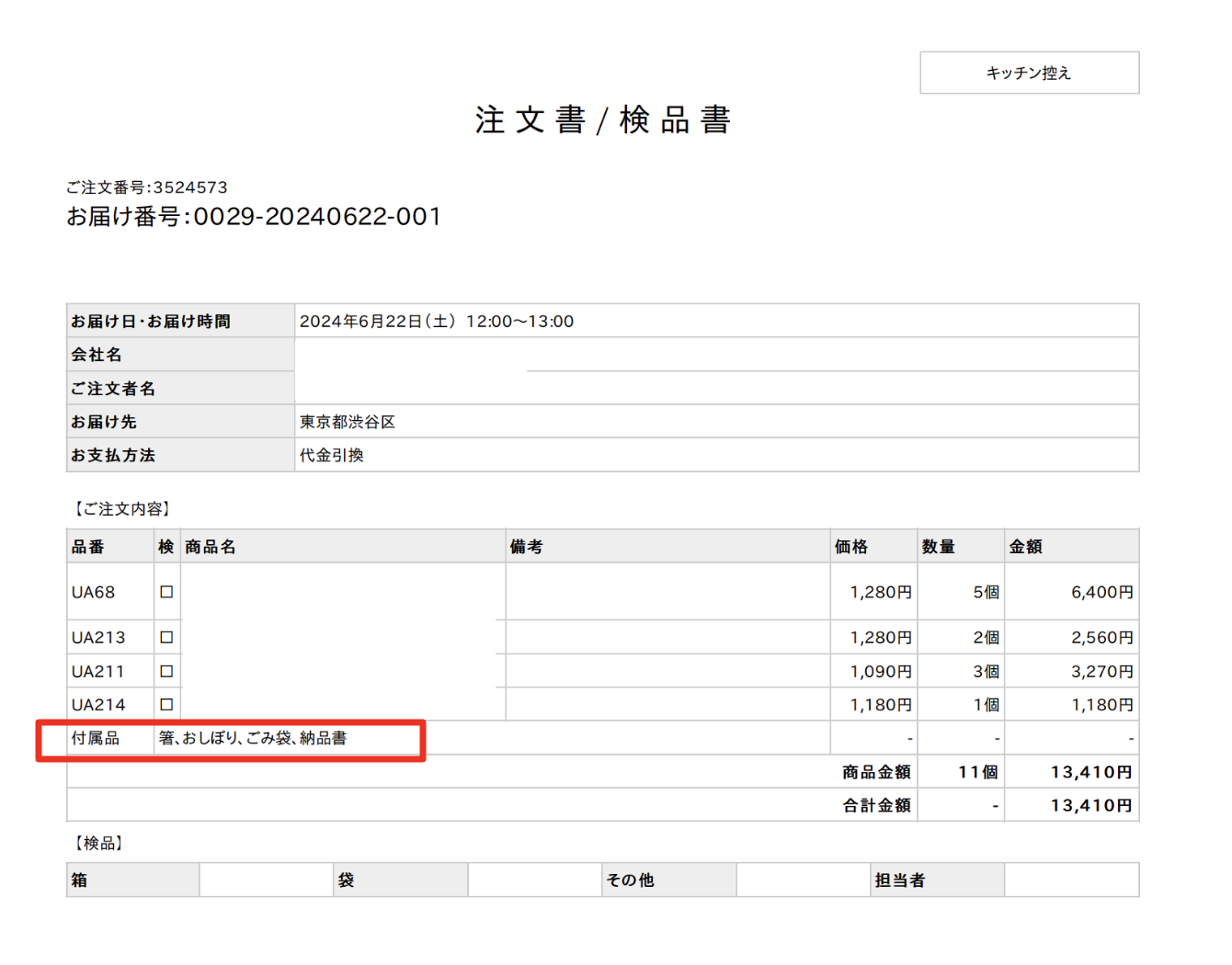
Task: Click the 金額 column header
Action: point(1072,546)
